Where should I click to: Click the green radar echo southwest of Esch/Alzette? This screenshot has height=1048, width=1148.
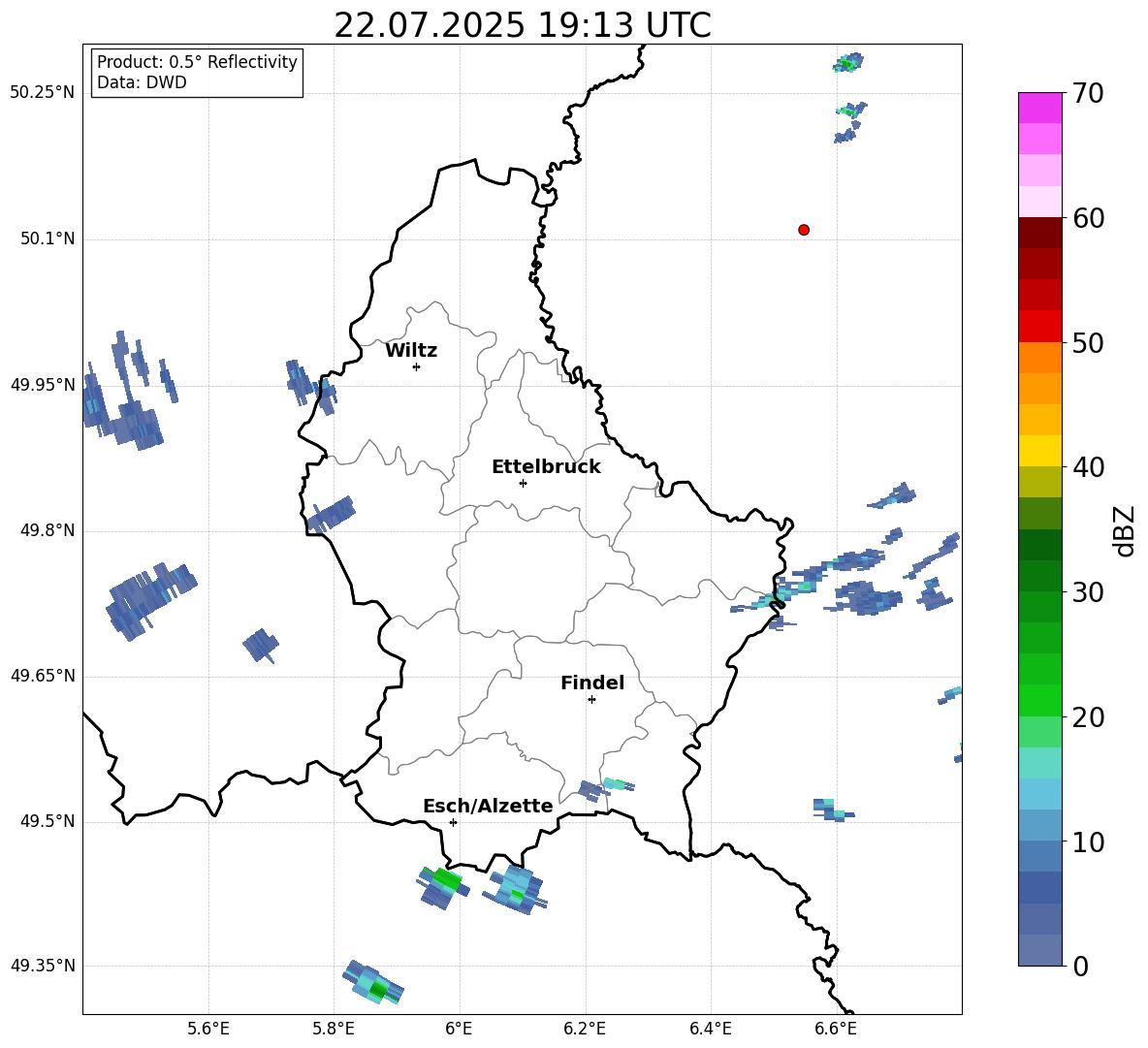coord(442,886)
